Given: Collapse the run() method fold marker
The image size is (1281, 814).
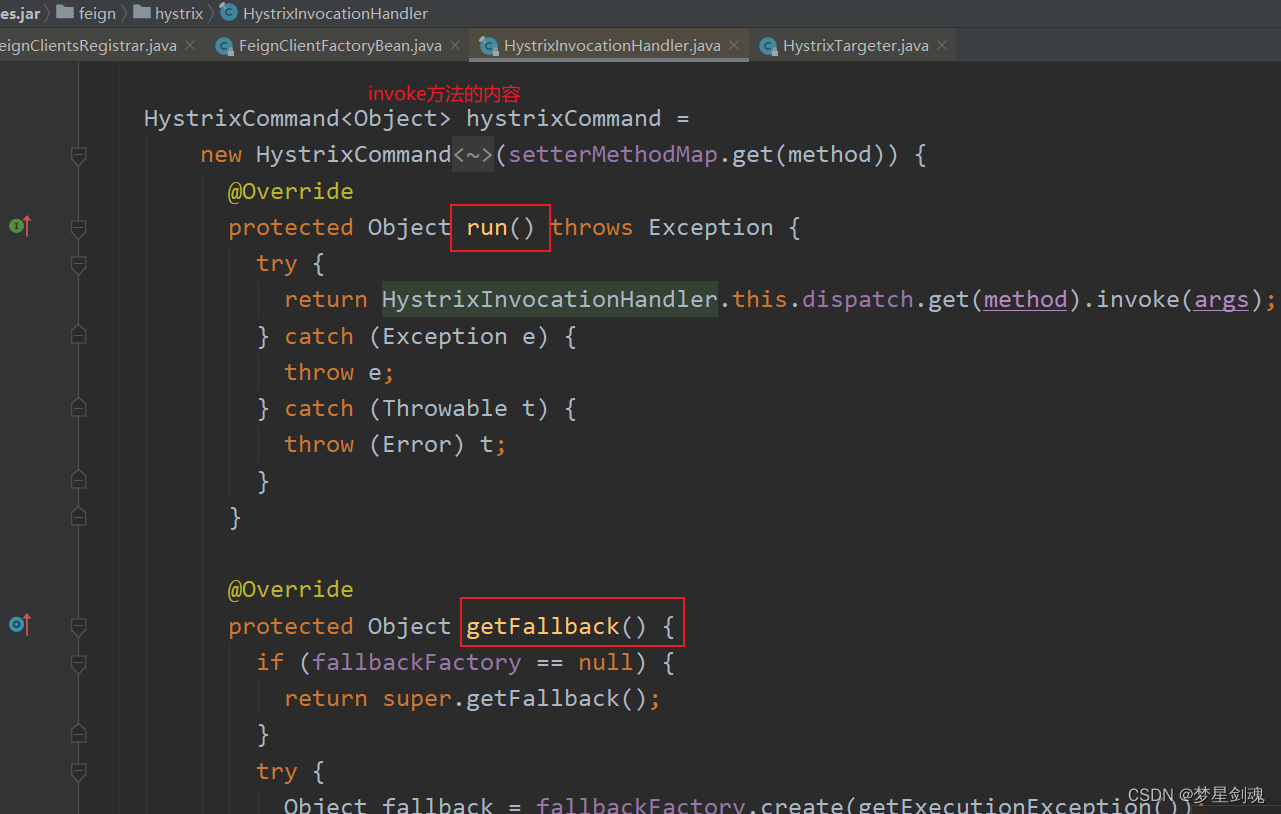Looking at the screenshot, I should (x=79, y=228).
